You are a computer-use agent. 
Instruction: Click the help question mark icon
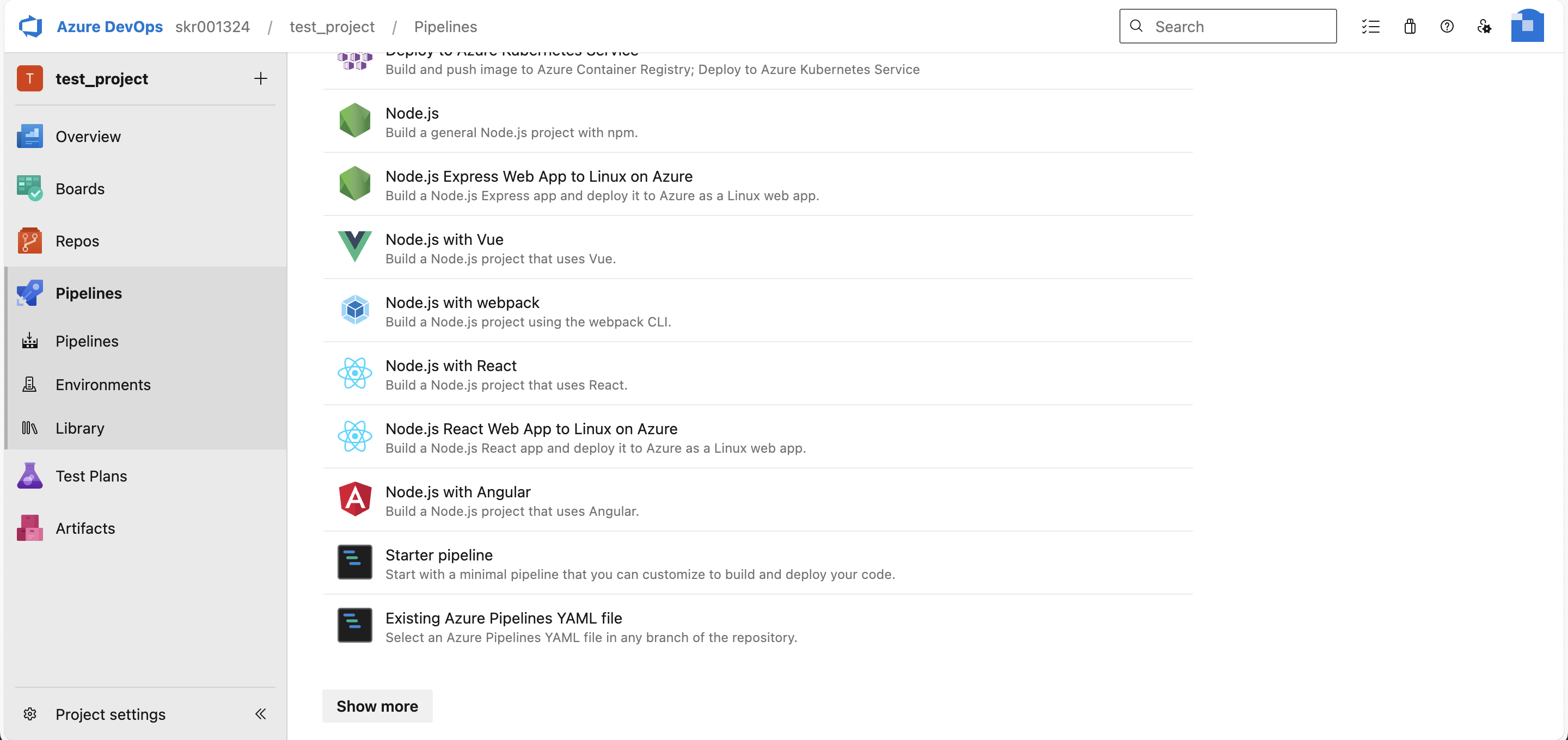1447,27
